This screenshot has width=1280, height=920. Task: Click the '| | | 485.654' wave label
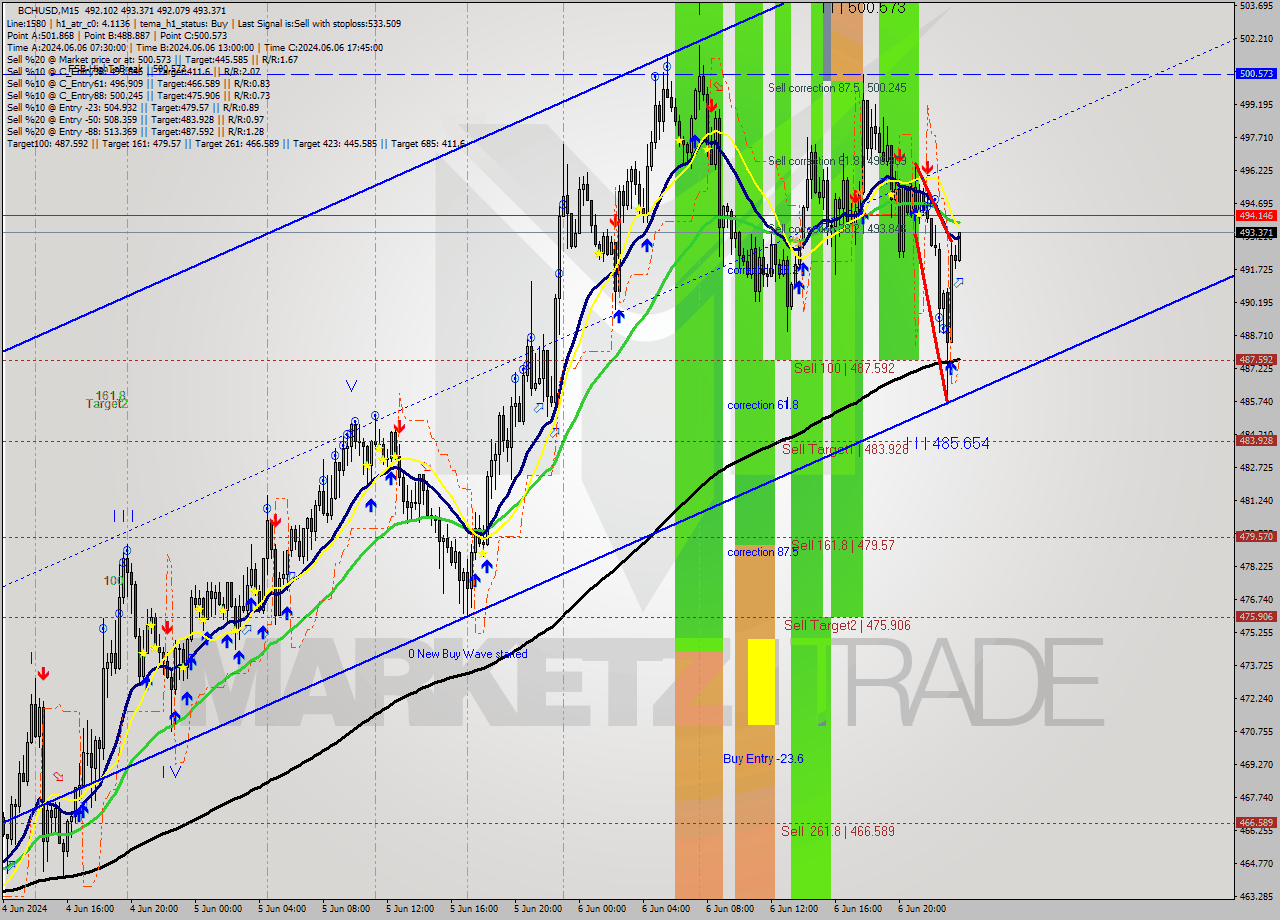click(948, 443)
